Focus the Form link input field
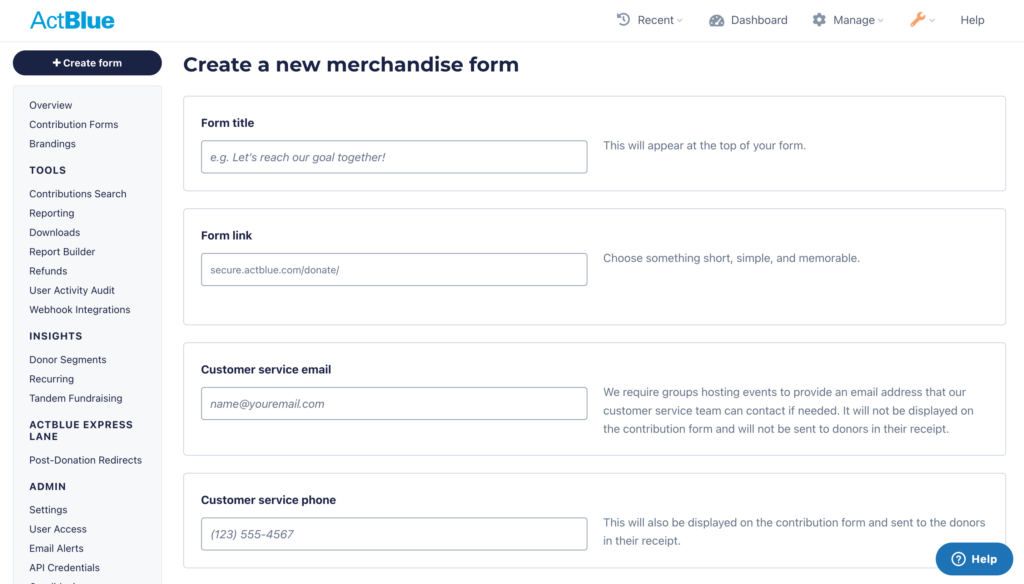Image resolution: width=1024 pixels, height=584 pixels. 394,269
